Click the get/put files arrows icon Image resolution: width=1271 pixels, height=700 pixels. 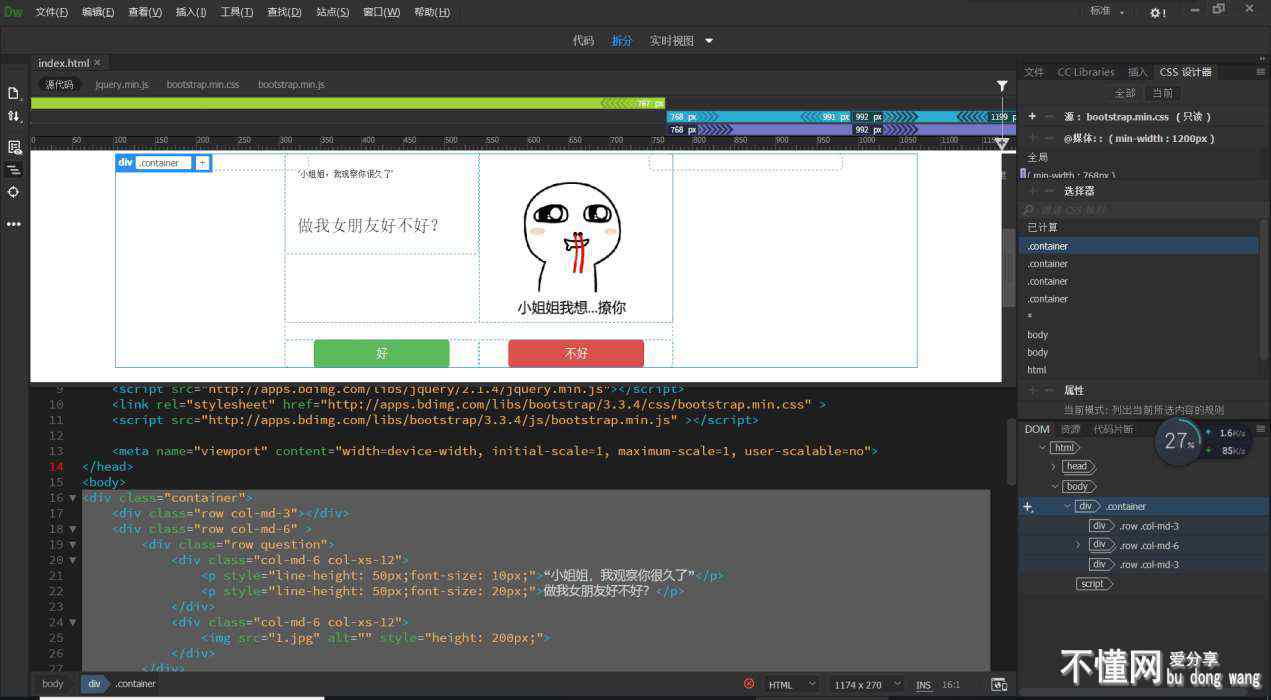coord(13,117)
